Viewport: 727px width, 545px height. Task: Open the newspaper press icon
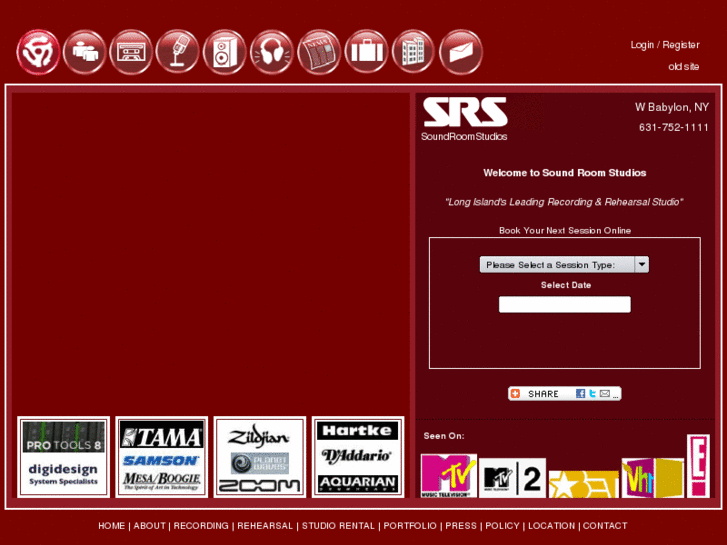tap(319, 52)
